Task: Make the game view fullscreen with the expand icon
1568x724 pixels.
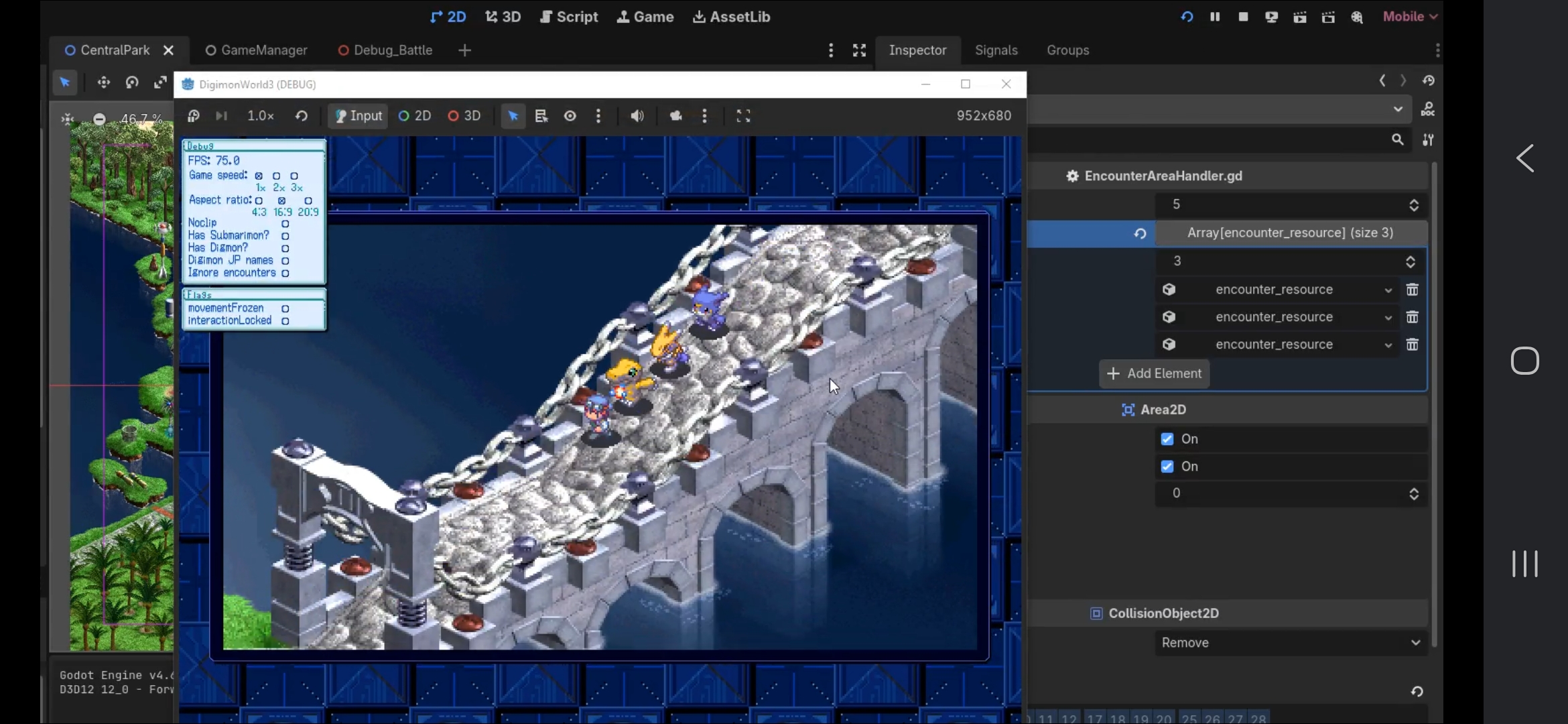Action: (x=744, y=116)
